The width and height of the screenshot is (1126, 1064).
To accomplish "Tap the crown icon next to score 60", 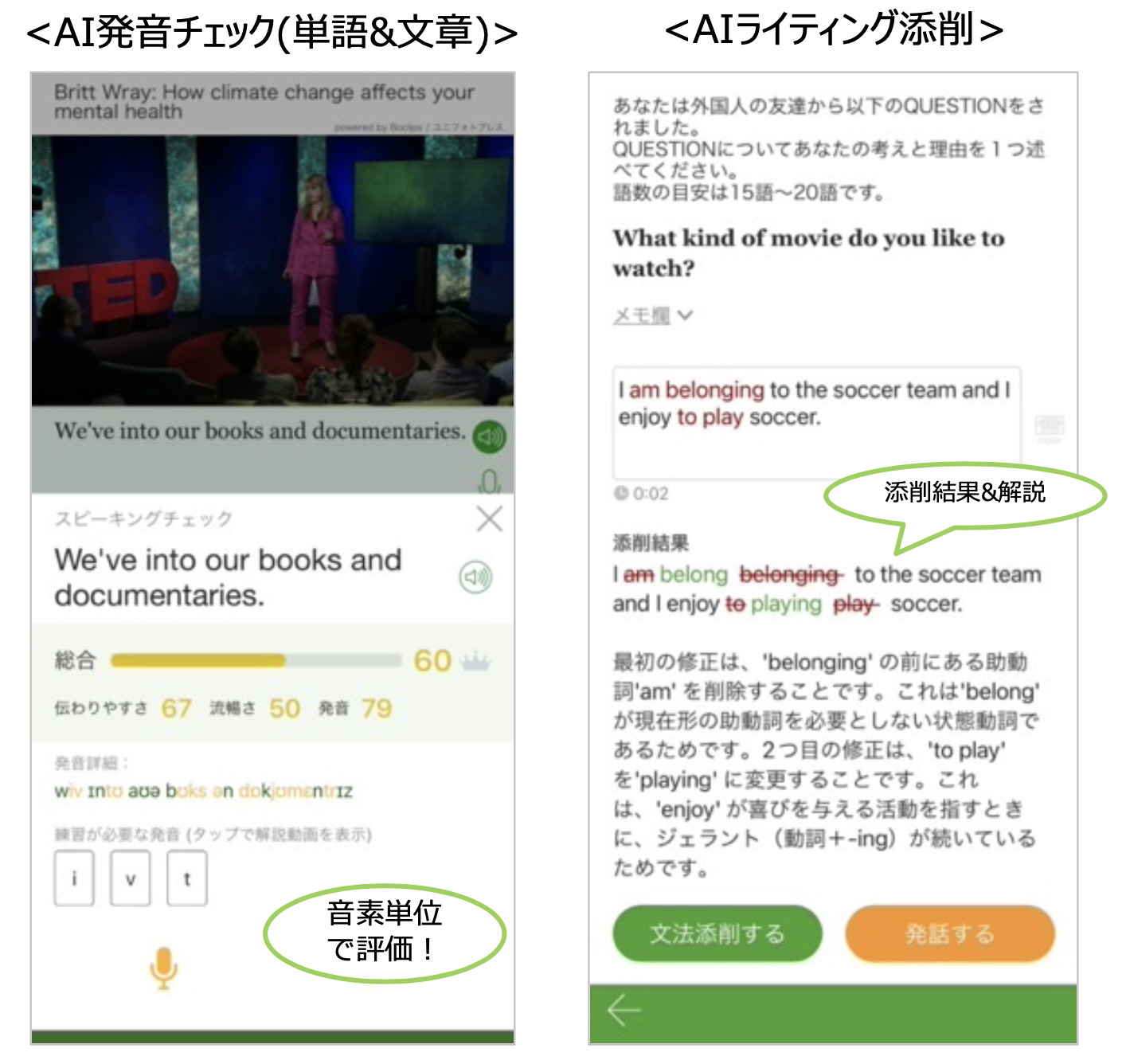I will (475, 660).
